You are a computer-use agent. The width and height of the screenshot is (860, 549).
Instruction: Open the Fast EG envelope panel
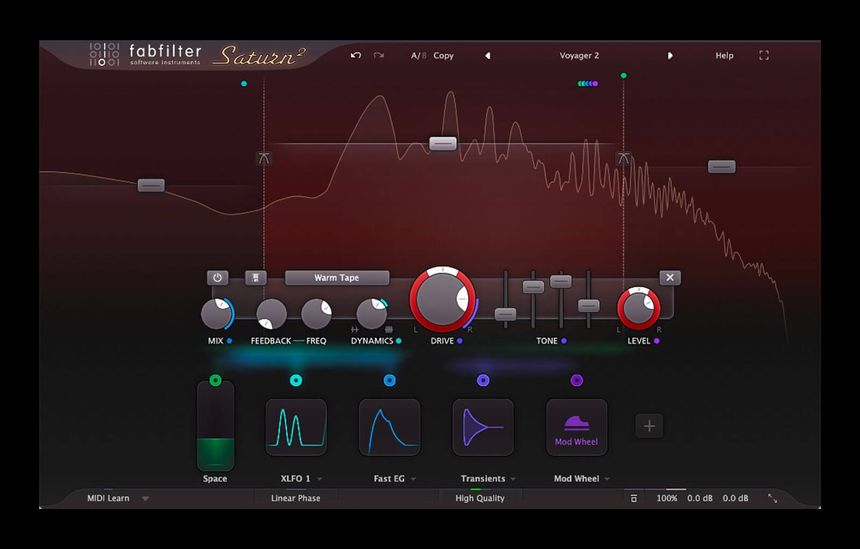(390, 427)
